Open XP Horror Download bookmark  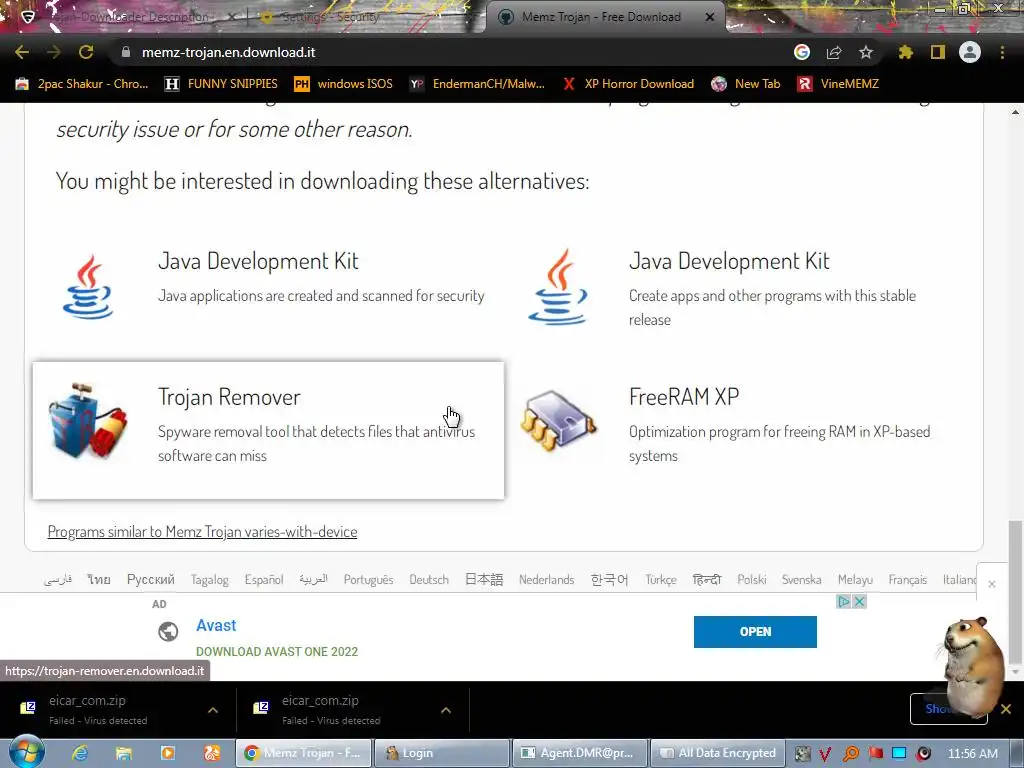point(628,84)
